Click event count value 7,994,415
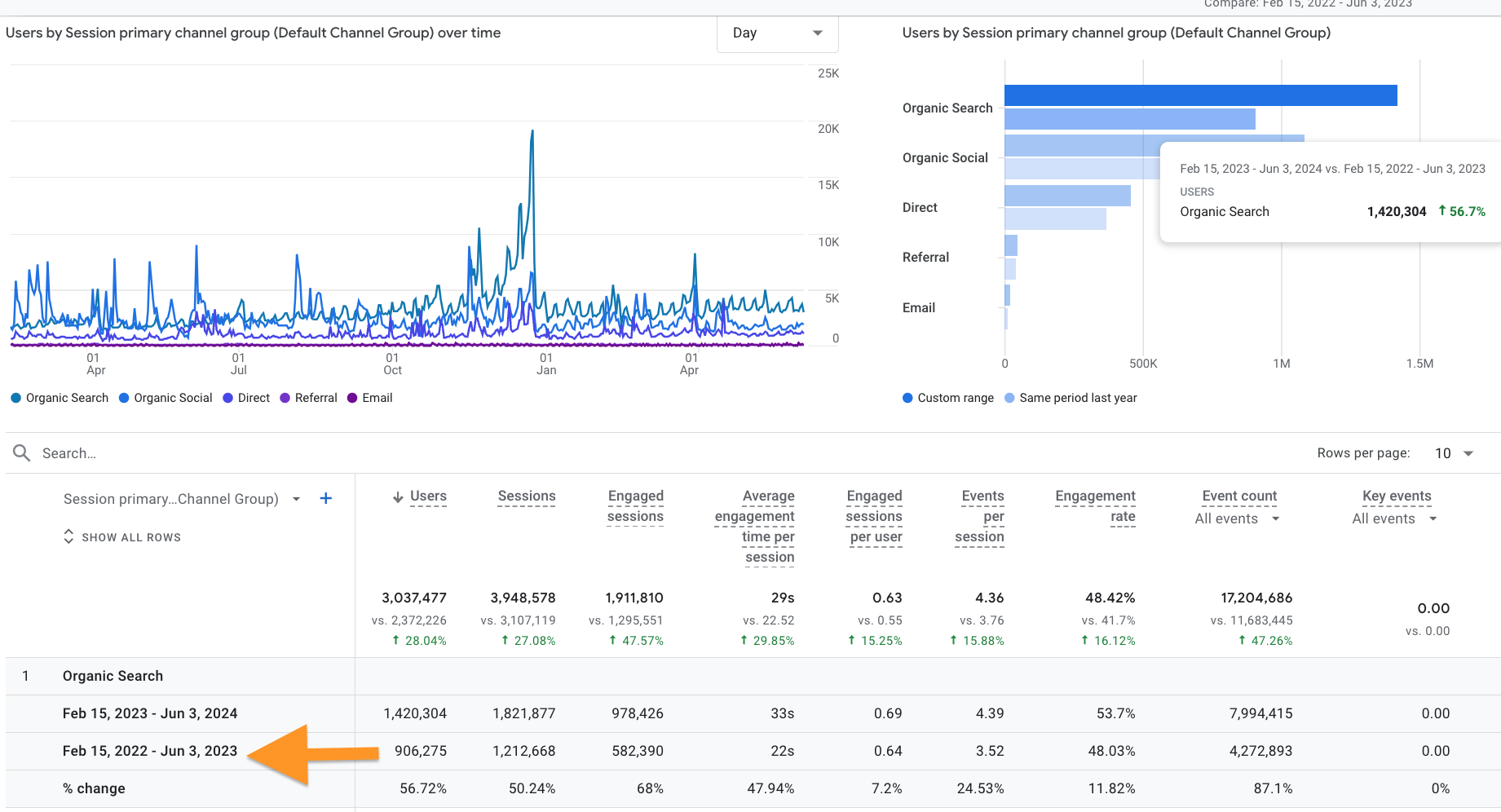The width and height of the screenshot is (1501, 812). [x=1260, y=713]
